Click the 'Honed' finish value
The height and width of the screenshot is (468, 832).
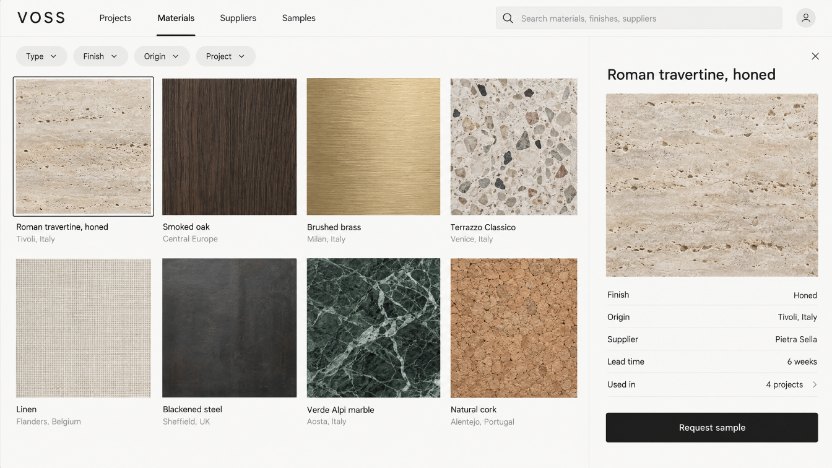pyautogui.click(x=805, y=295)
